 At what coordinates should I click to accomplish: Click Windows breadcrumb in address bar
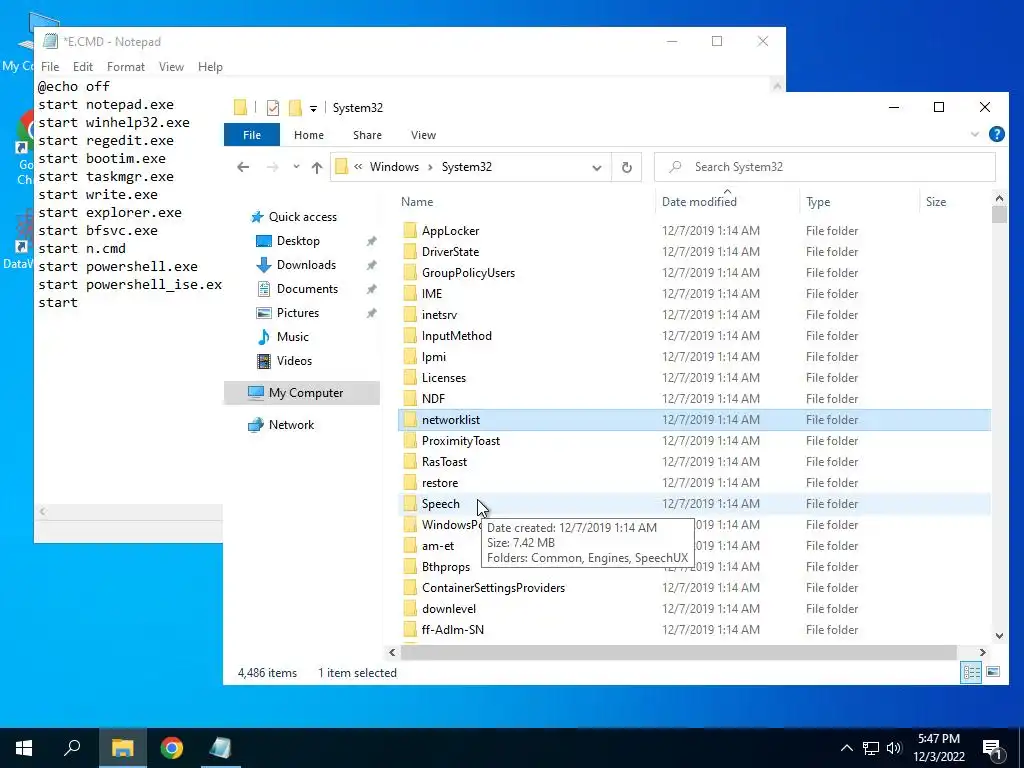[x=394, y=167]
